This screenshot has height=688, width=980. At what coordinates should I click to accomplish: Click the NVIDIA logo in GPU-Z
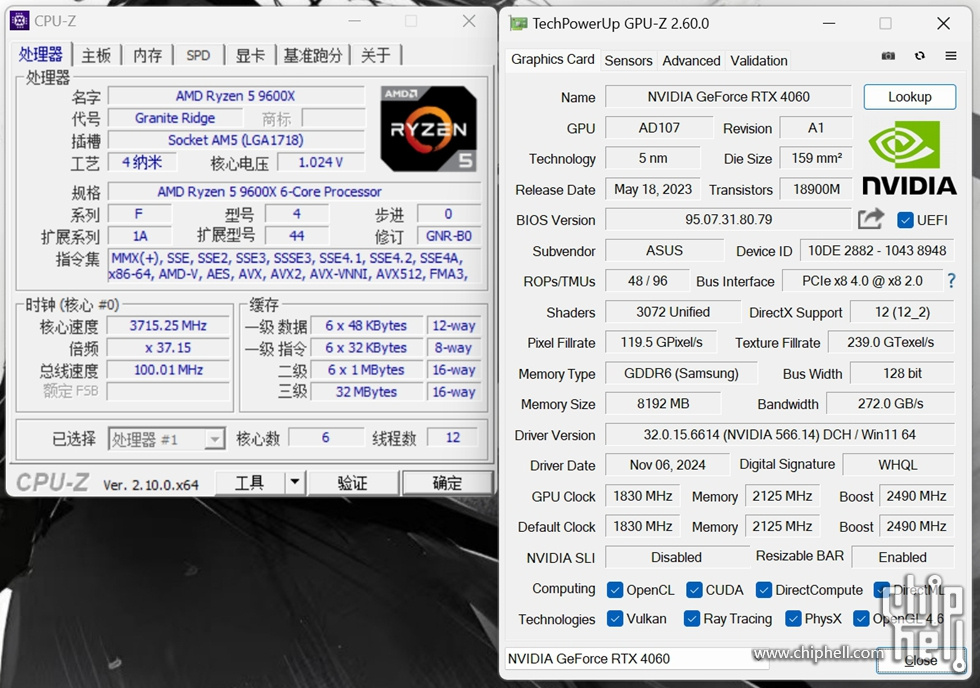pos(909,159)
